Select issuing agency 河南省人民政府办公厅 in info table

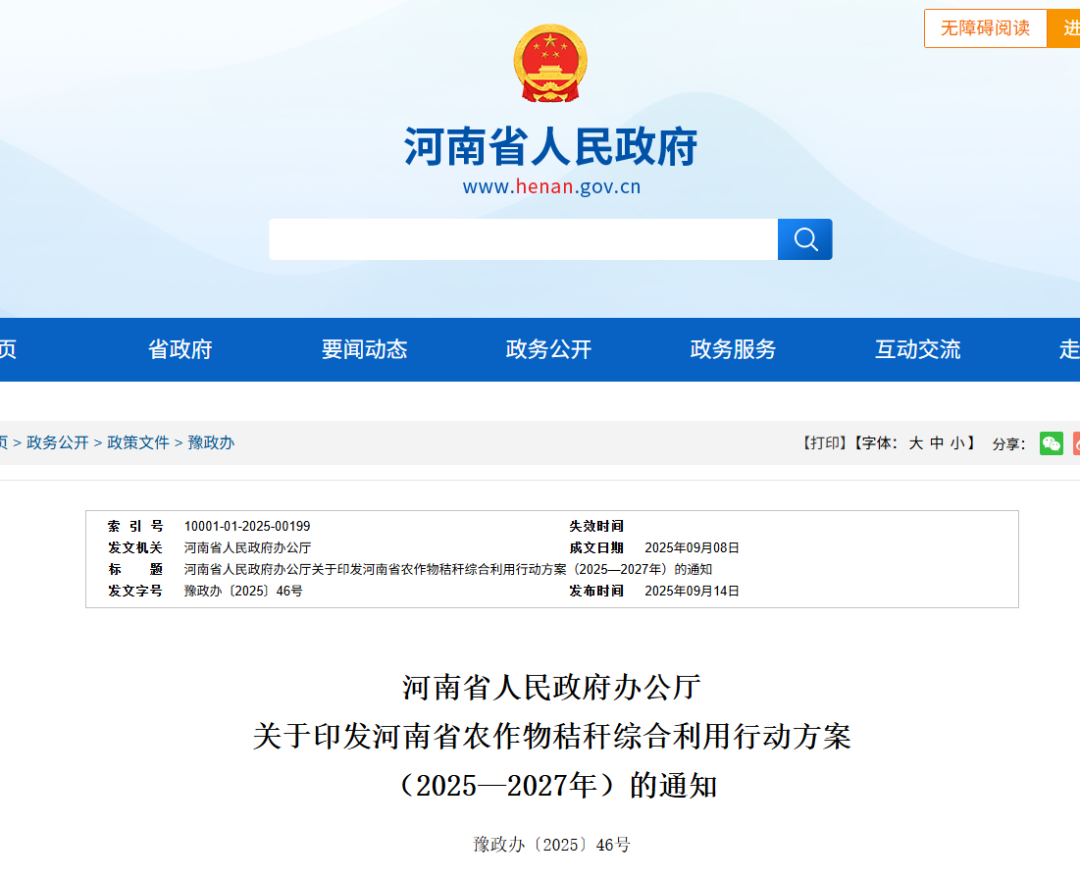tap(247, 548)
